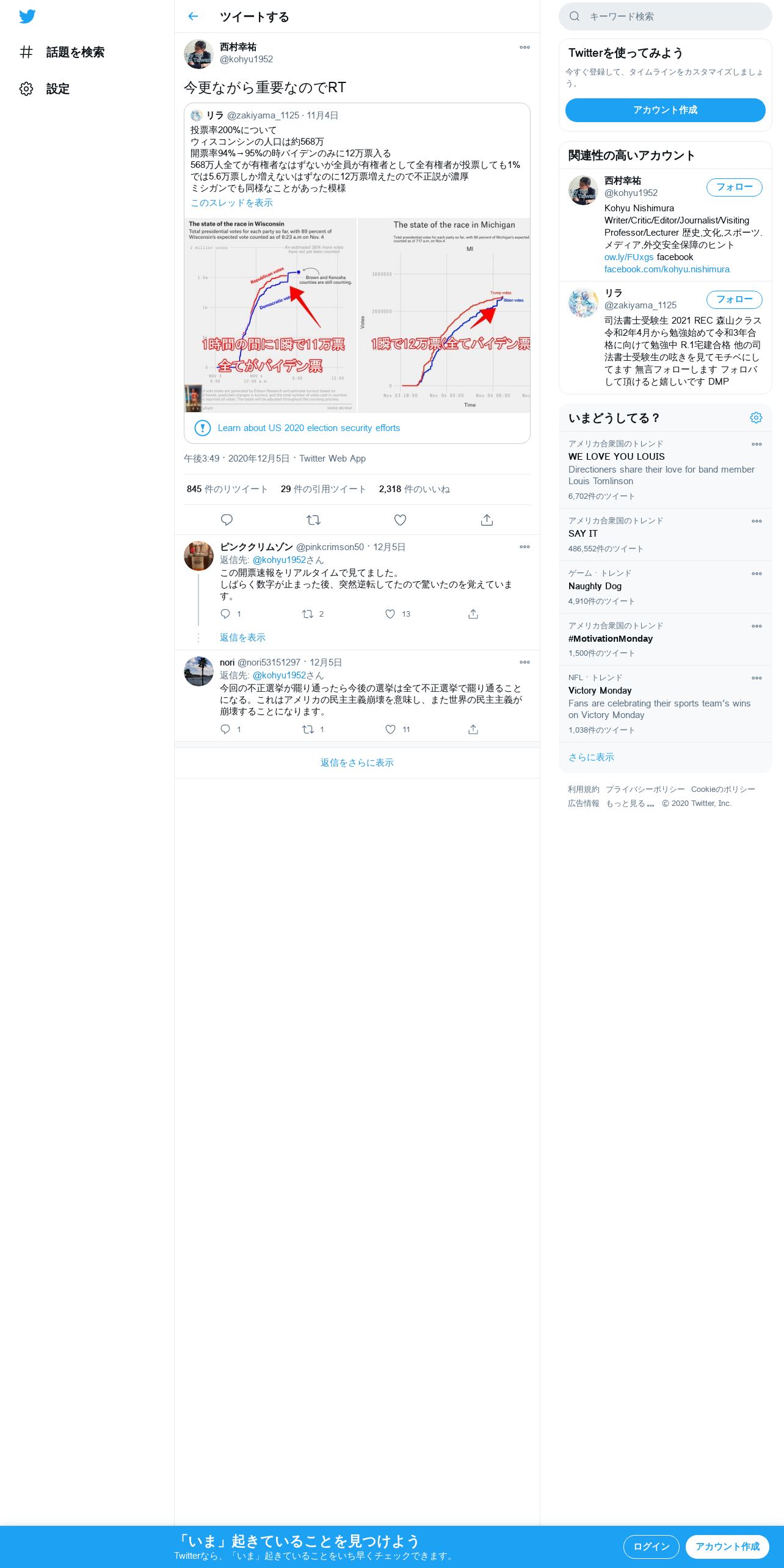Open options for Naughty Dog trend
784x1568 pixels.
tap(757, 573)
